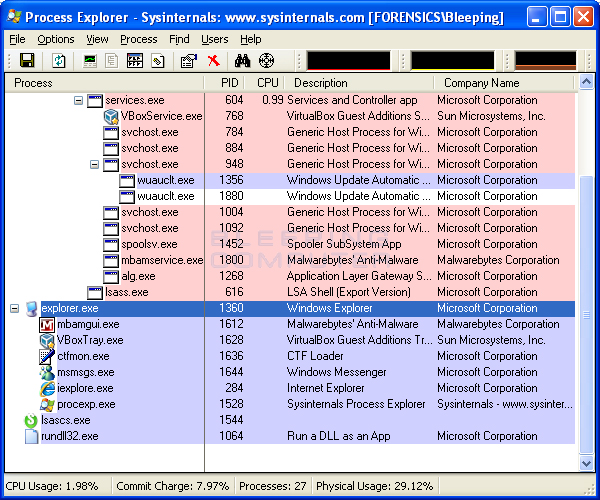Collapse the svchost.exe 948 tree node
600x500 pixels.
coord(95,164)
